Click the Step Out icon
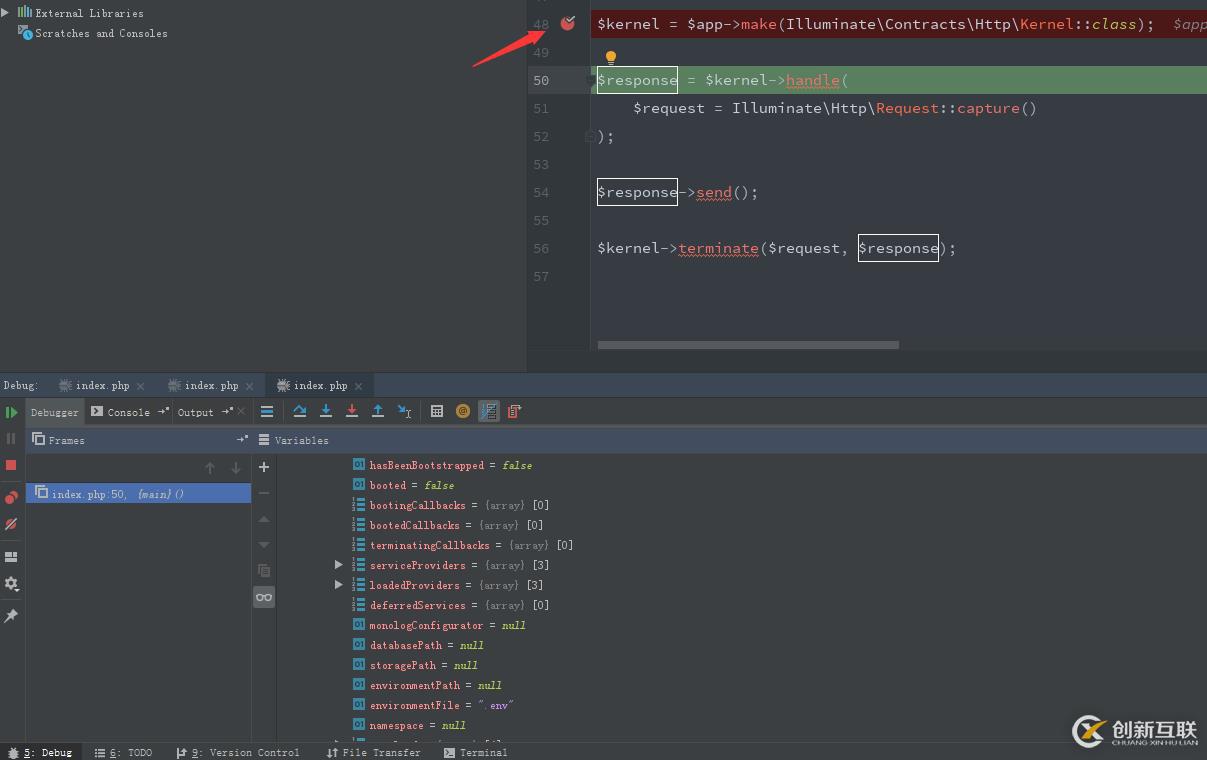This screenshot has height=760, width=1207. pos(378,411)
